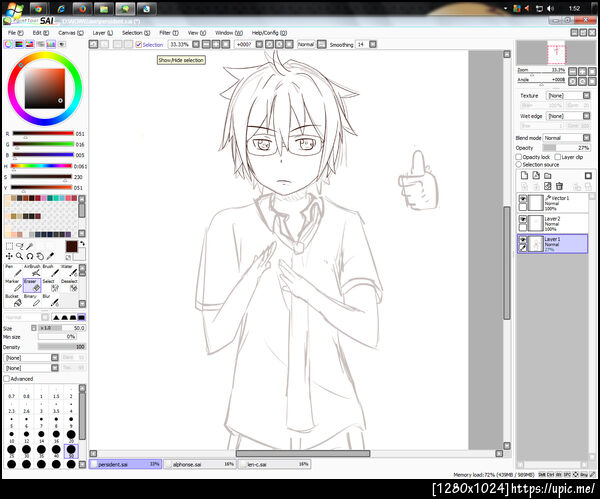Check the Advanced brush settings box
This screenshot has width=600, height=499.
7,379
